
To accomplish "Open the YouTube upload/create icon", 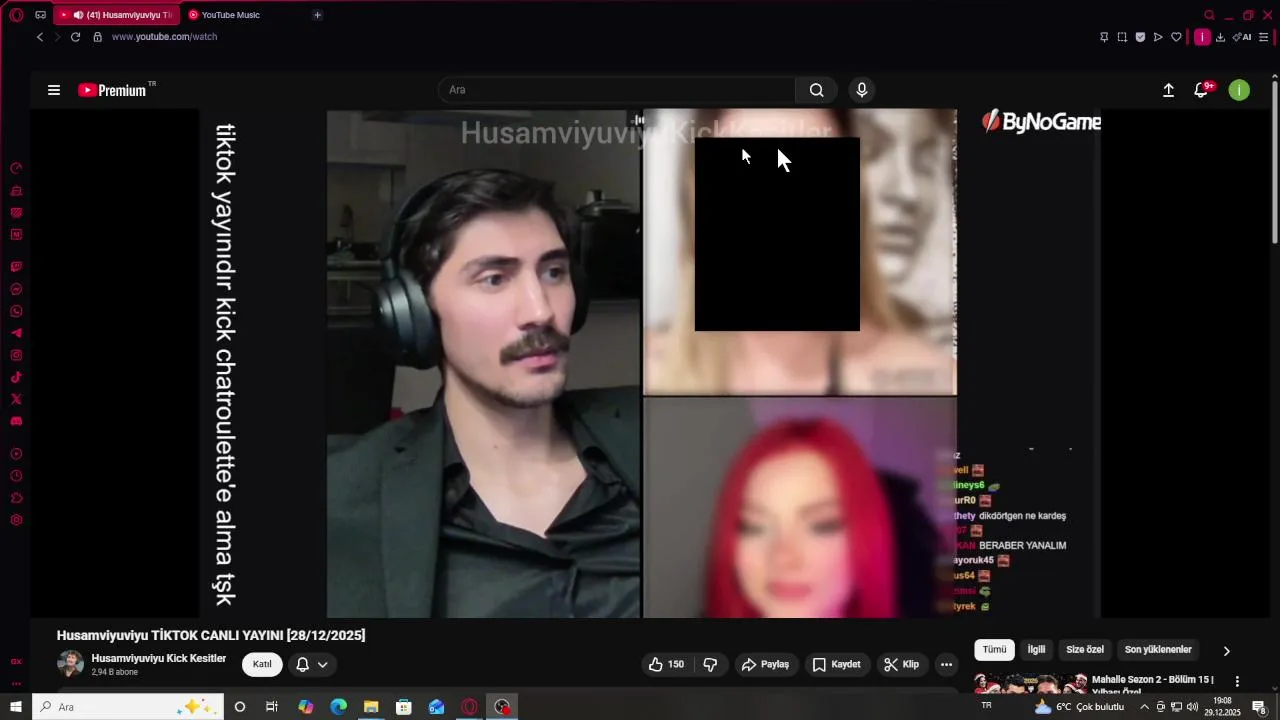I will tap(1168, 90).
